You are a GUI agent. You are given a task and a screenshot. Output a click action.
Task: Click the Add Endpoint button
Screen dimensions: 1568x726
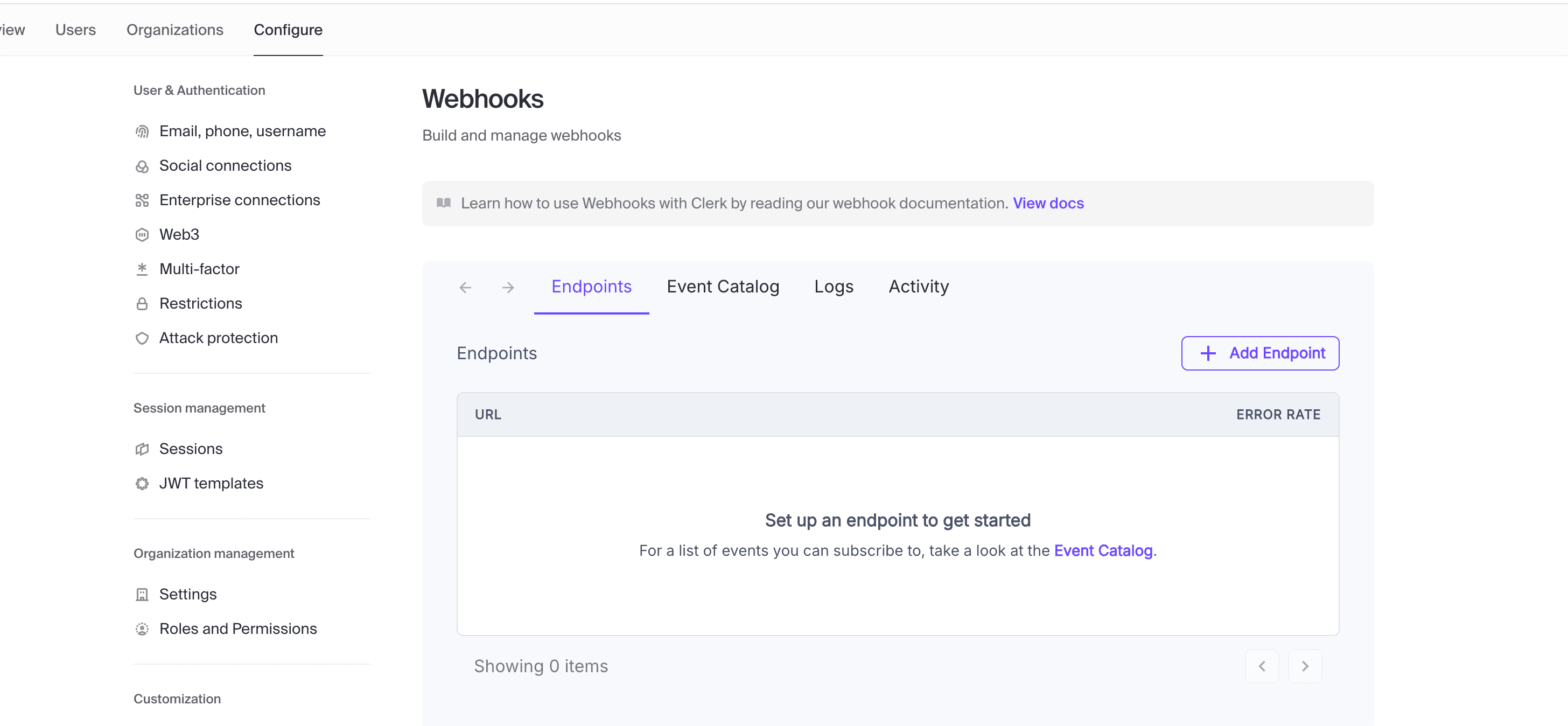pos(1259,353)
